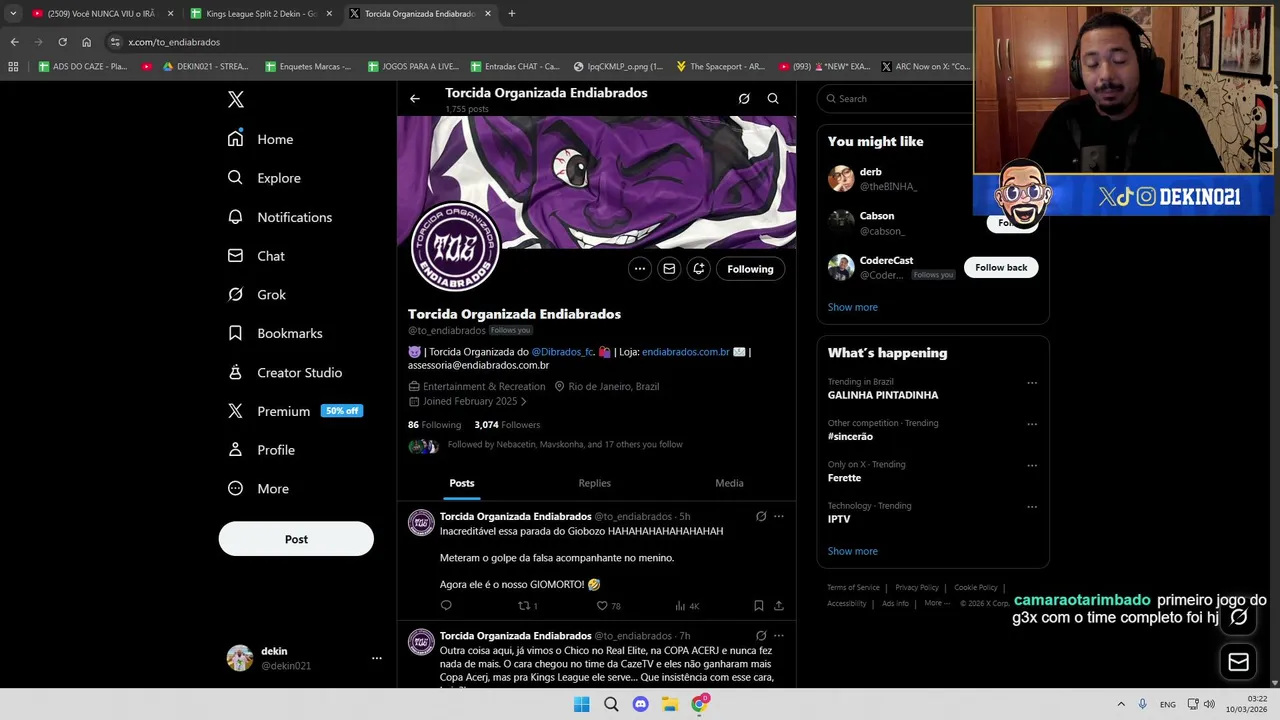Screen dimensions: 1280x720
Task: Click Grok icon on Chico post
Action: point(761,636)
